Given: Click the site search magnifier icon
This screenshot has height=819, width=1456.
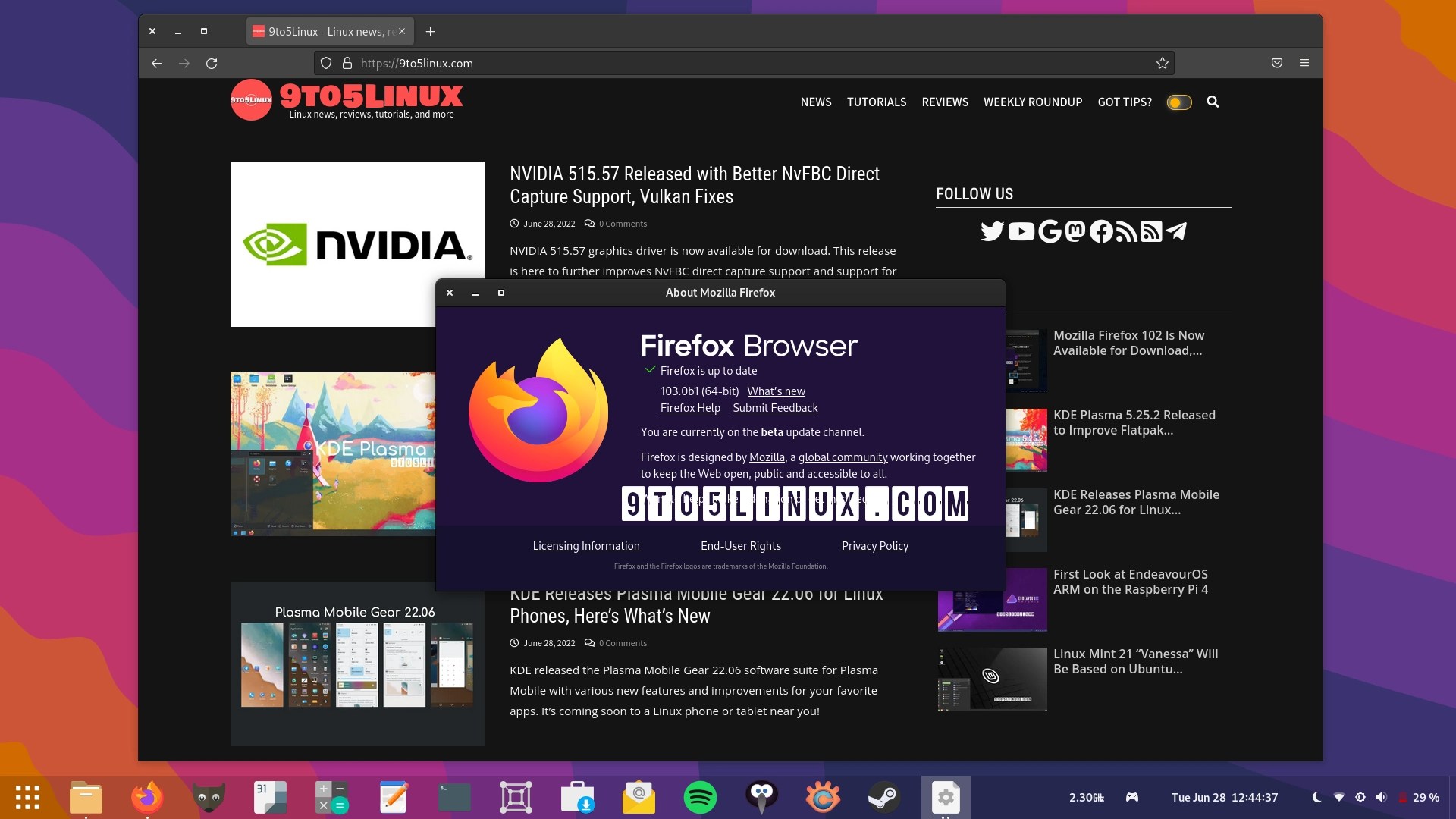Looking at the screenshot, I should 1213,102.
